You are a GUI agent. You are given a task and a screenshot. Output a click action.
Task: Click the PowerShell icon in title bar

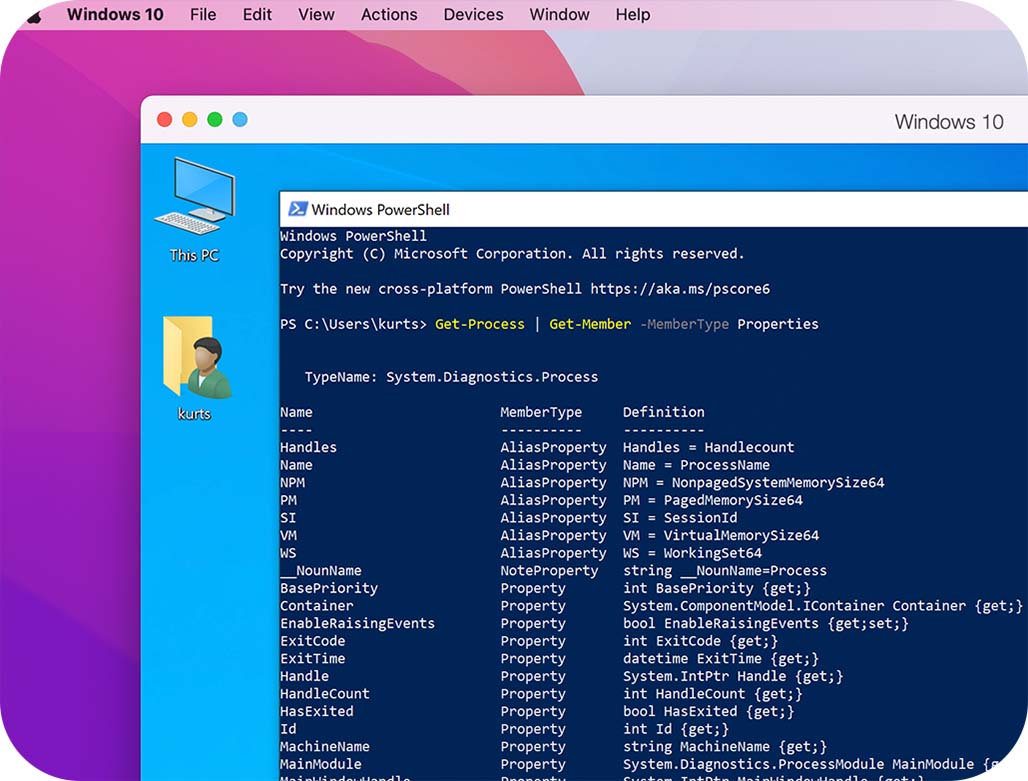pos(298,209)
